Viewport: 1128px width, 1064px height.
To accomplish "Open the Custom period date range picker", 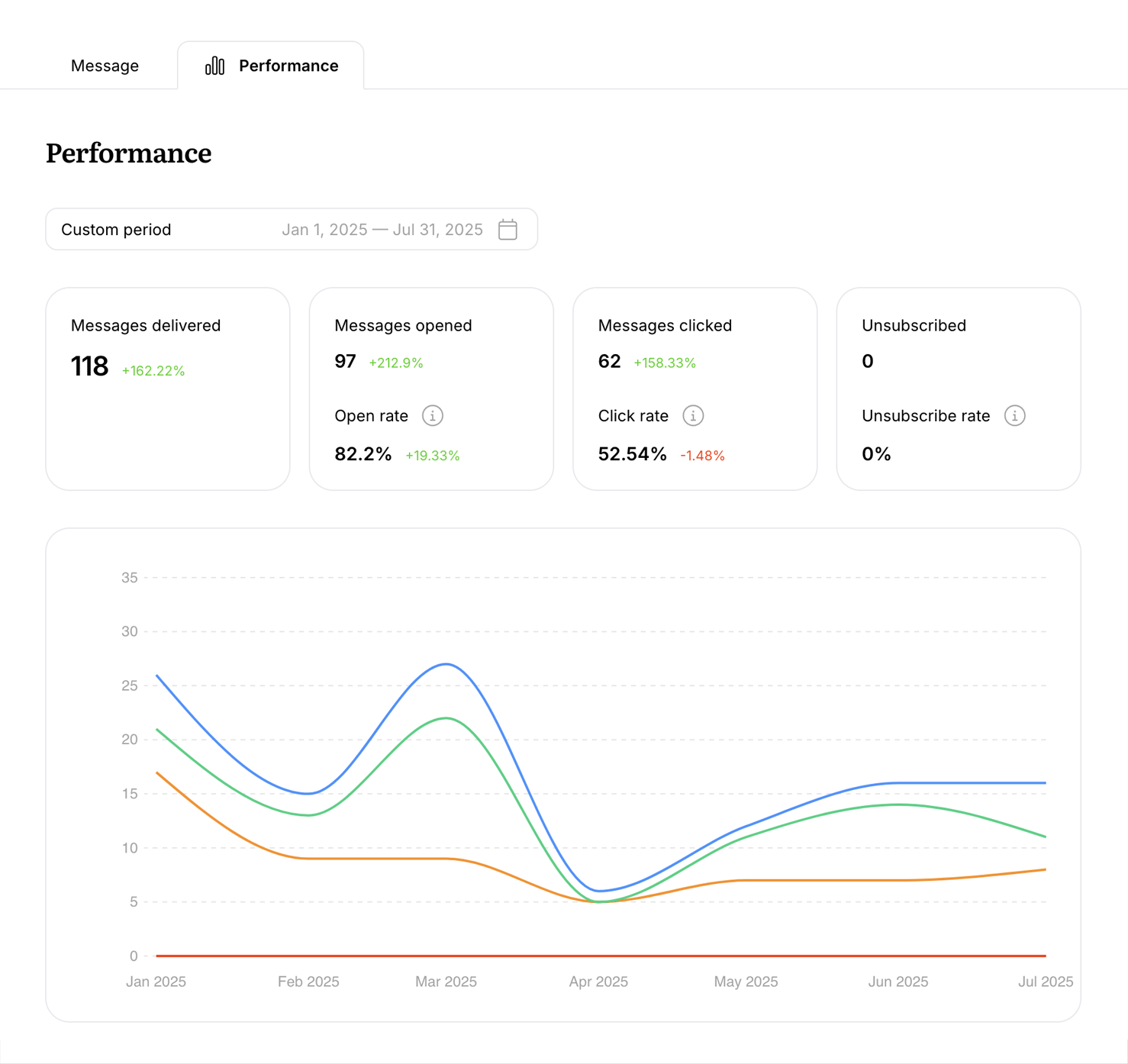I will point(292,229).
